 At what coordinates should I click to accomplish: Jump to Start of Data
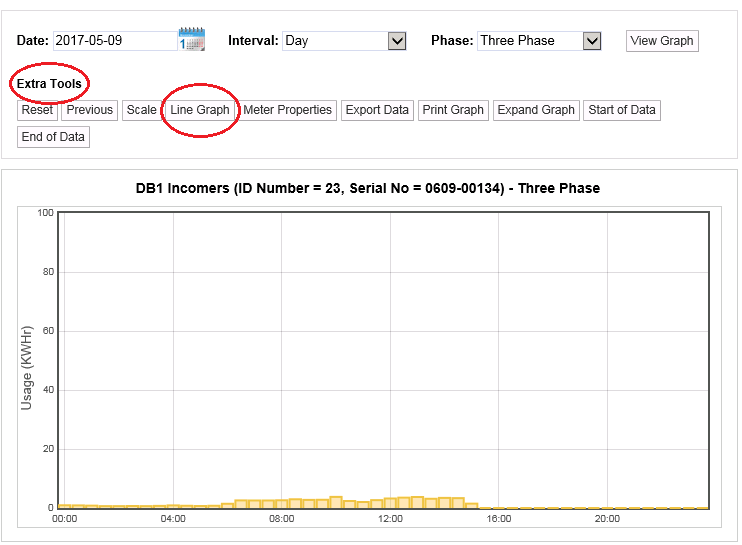pyautogui.click(x=622, y=110)
